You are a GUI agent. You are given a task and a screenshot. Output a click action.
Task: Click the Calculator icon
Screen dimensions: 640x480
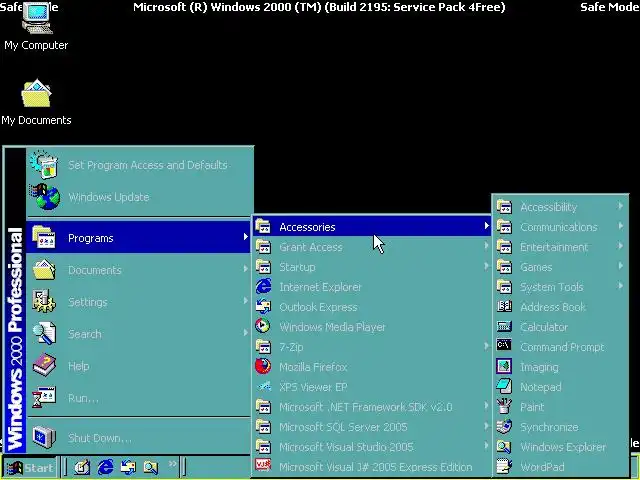(504, 327)
